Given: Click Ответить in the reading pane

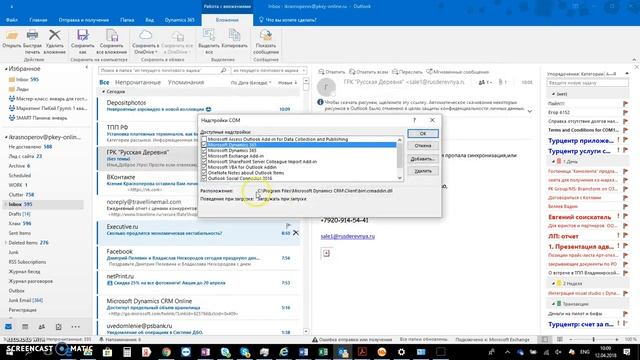Looking at the screenshot, I should (332, 72).
